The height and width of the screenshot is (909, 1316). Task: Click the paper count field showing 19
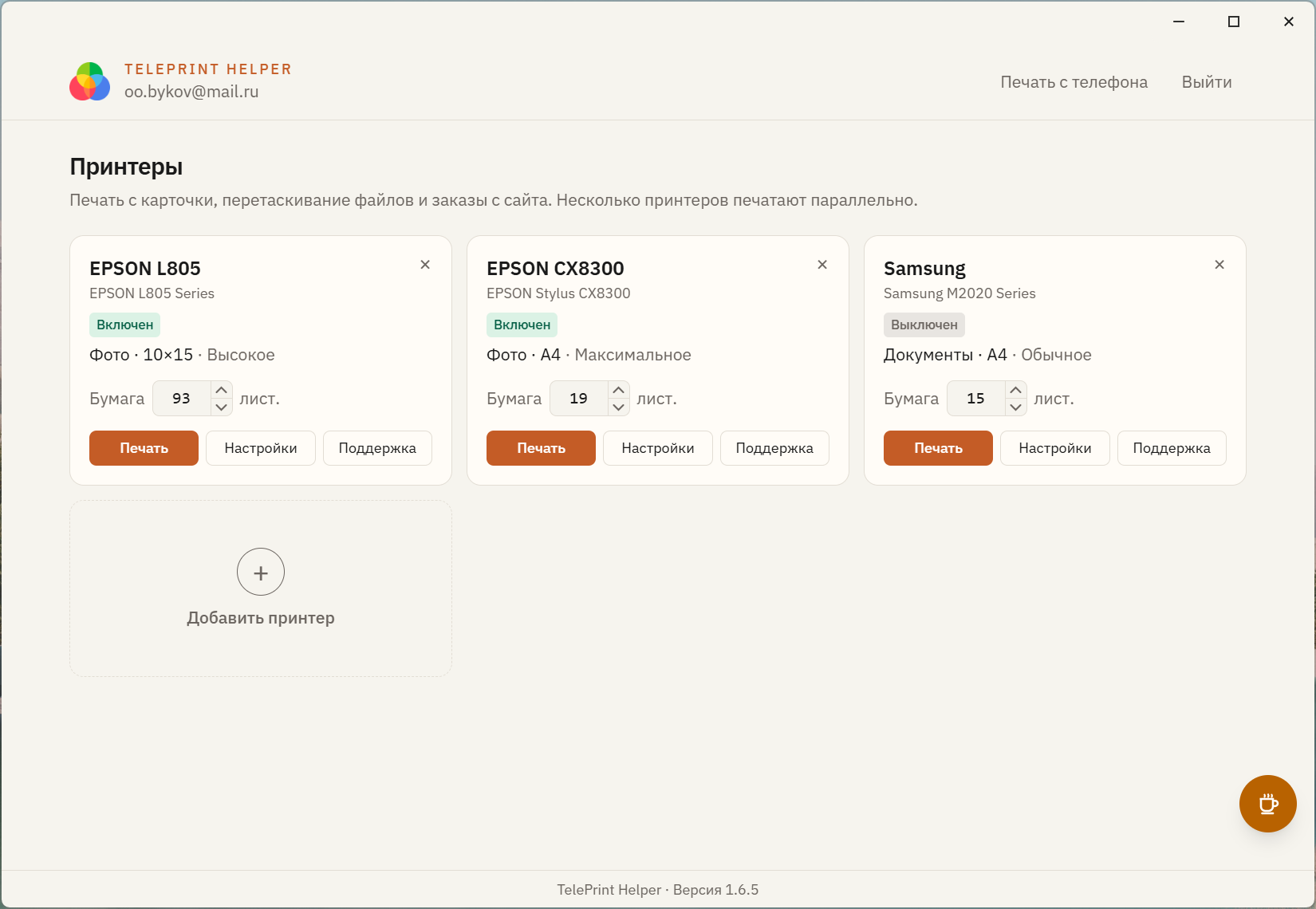tap(579, 399)
